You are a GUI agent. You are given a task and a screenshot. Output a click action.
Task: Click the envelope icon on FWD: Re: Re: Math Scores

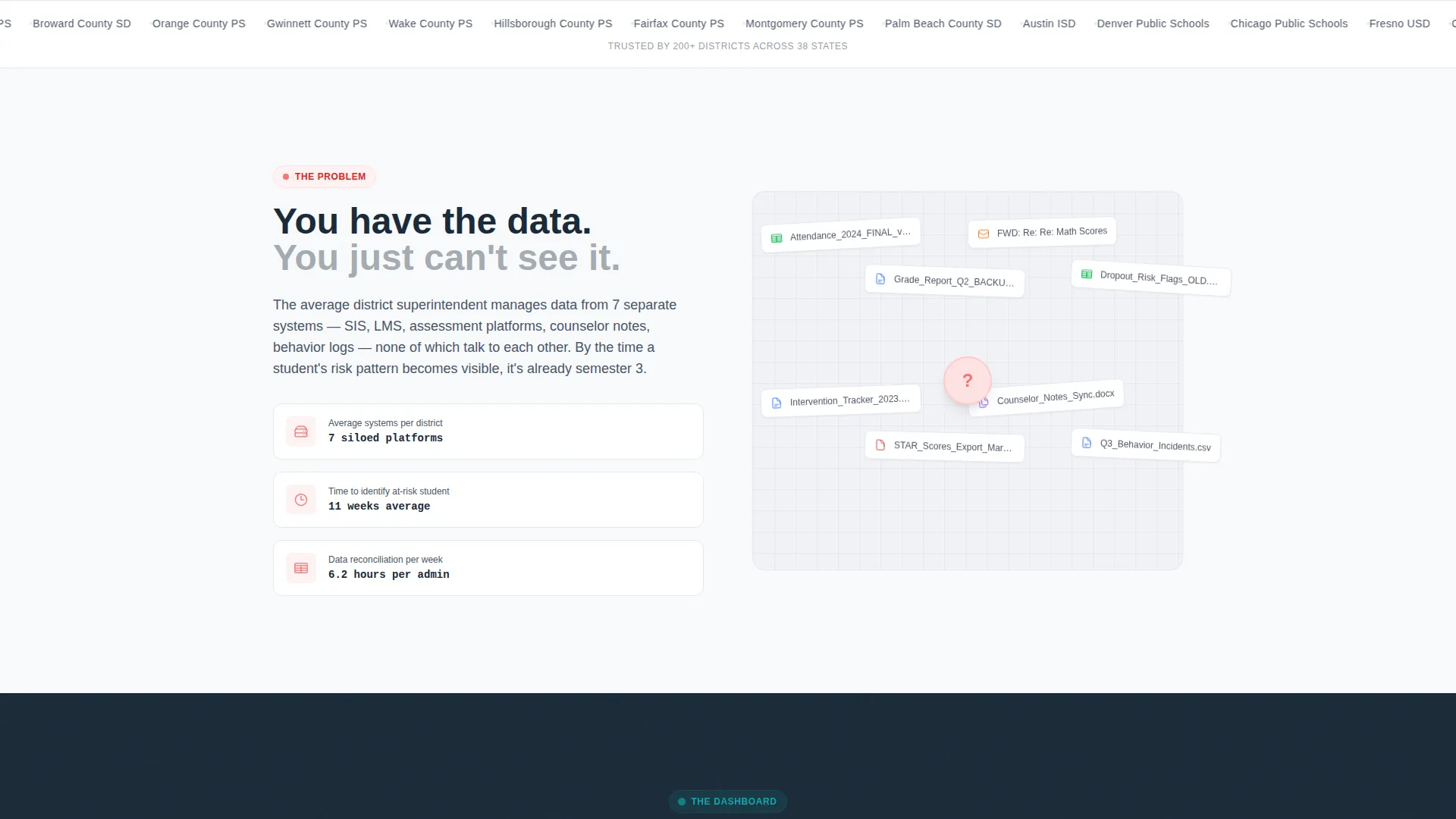(984, 234)
